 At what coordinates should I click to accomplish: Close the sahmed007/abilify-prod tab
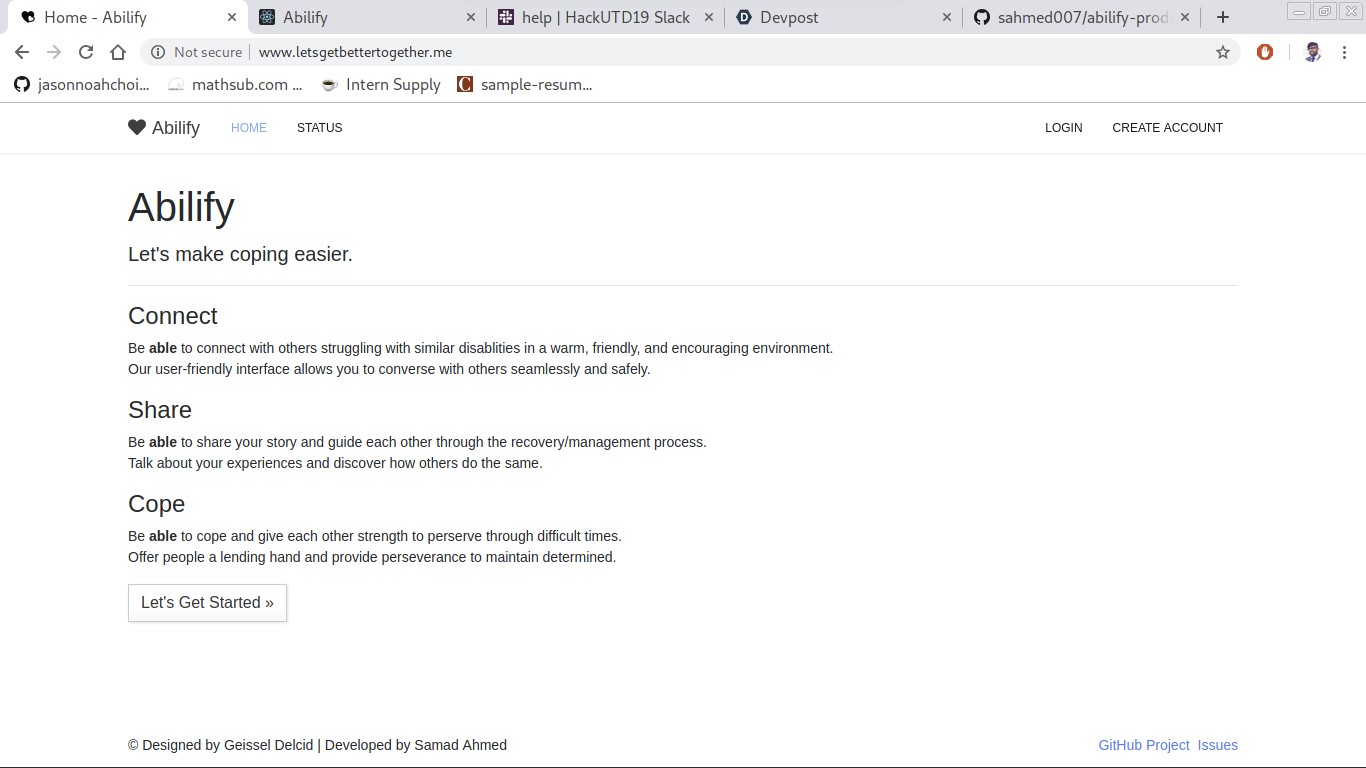click(x=1185, y=17)
